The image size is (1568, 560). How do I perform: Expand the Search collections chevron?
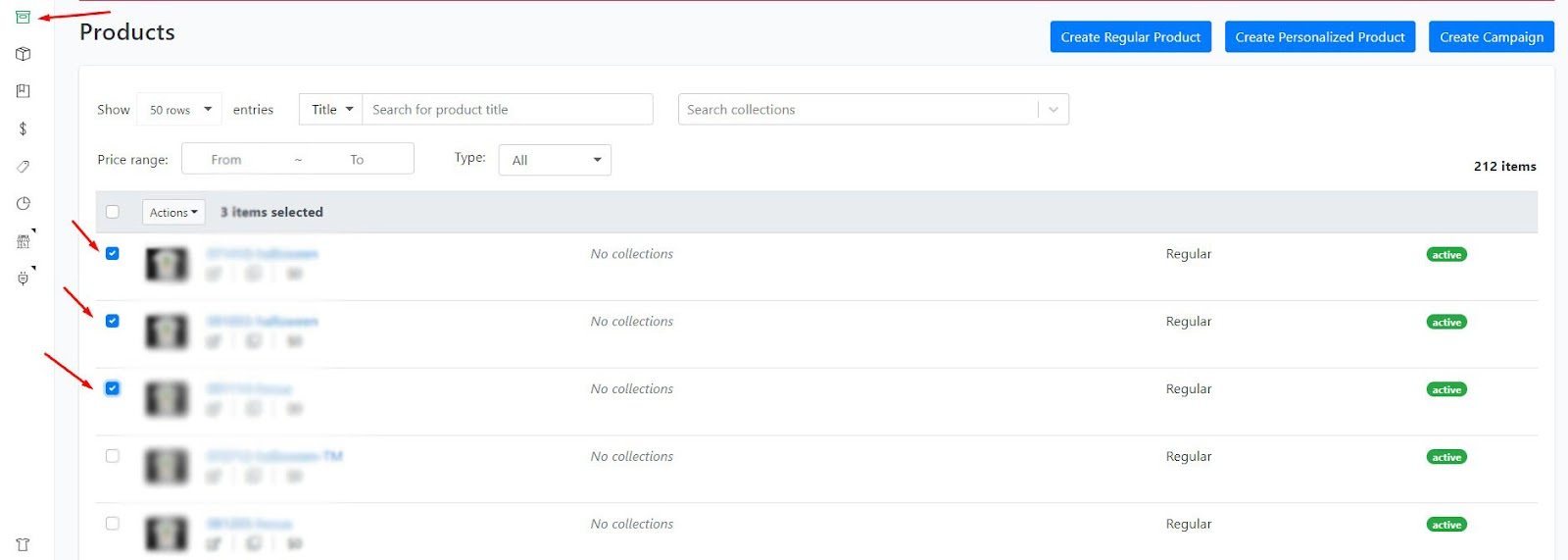tap(1053, 110)
